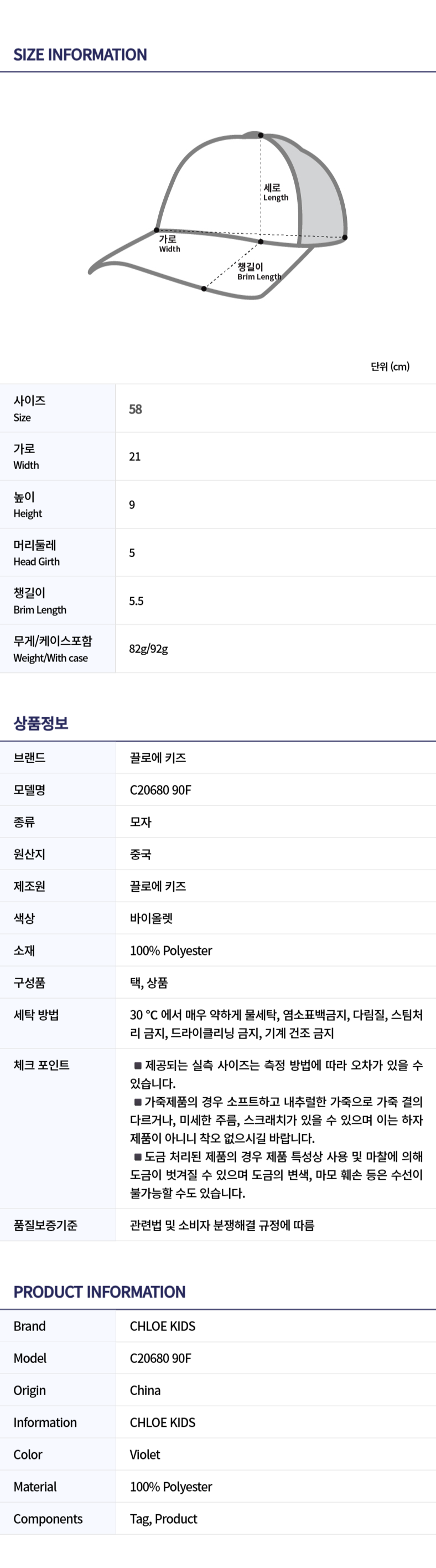The image size is (436, 1568).
Task: Click the 세탁 방법 washing instructions text
Action: click(276, 1024)
